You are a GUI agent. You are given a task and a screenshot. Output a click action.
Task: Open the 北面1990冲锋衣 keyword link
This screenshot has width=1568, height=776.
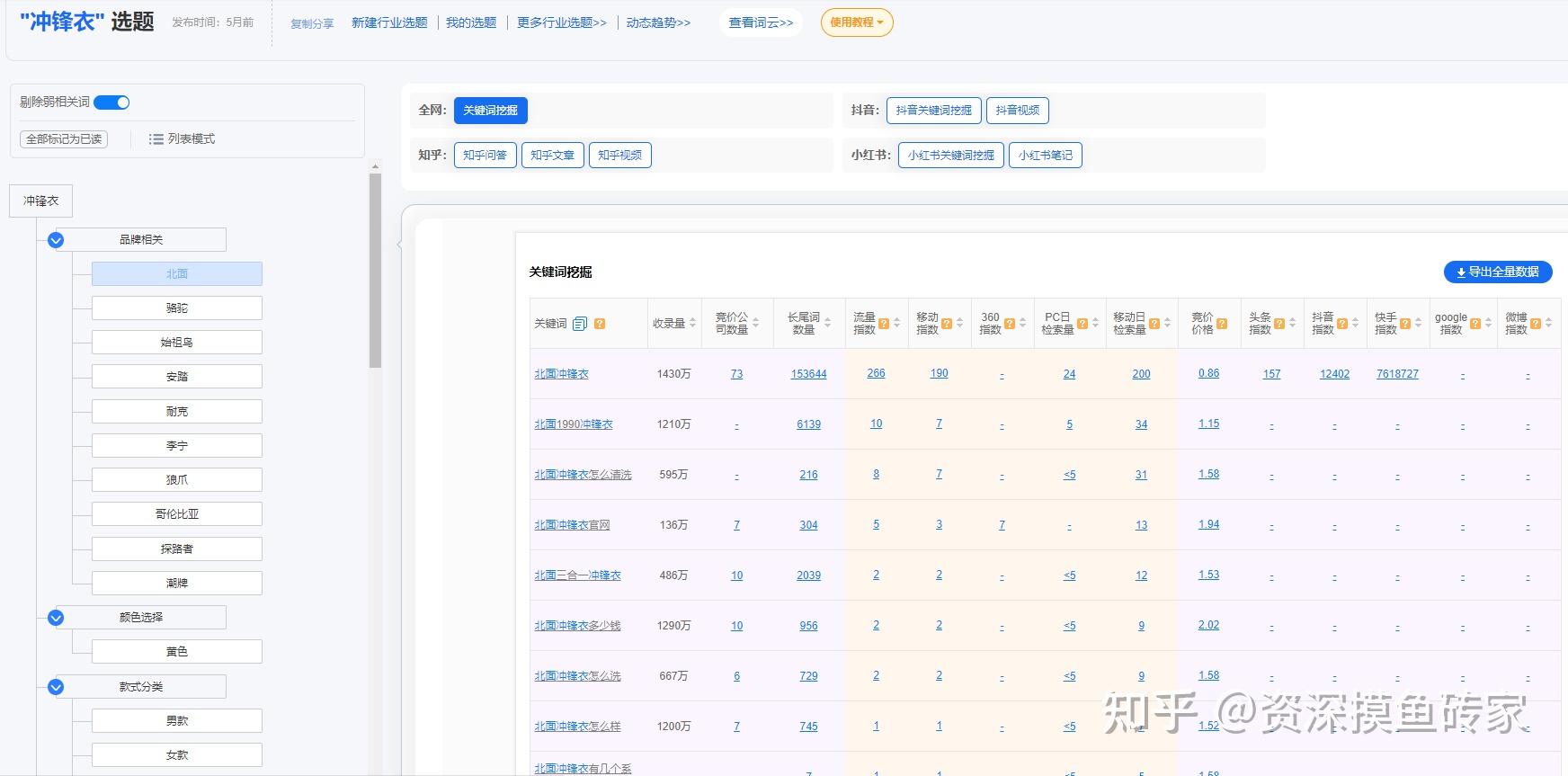[574, 424]
